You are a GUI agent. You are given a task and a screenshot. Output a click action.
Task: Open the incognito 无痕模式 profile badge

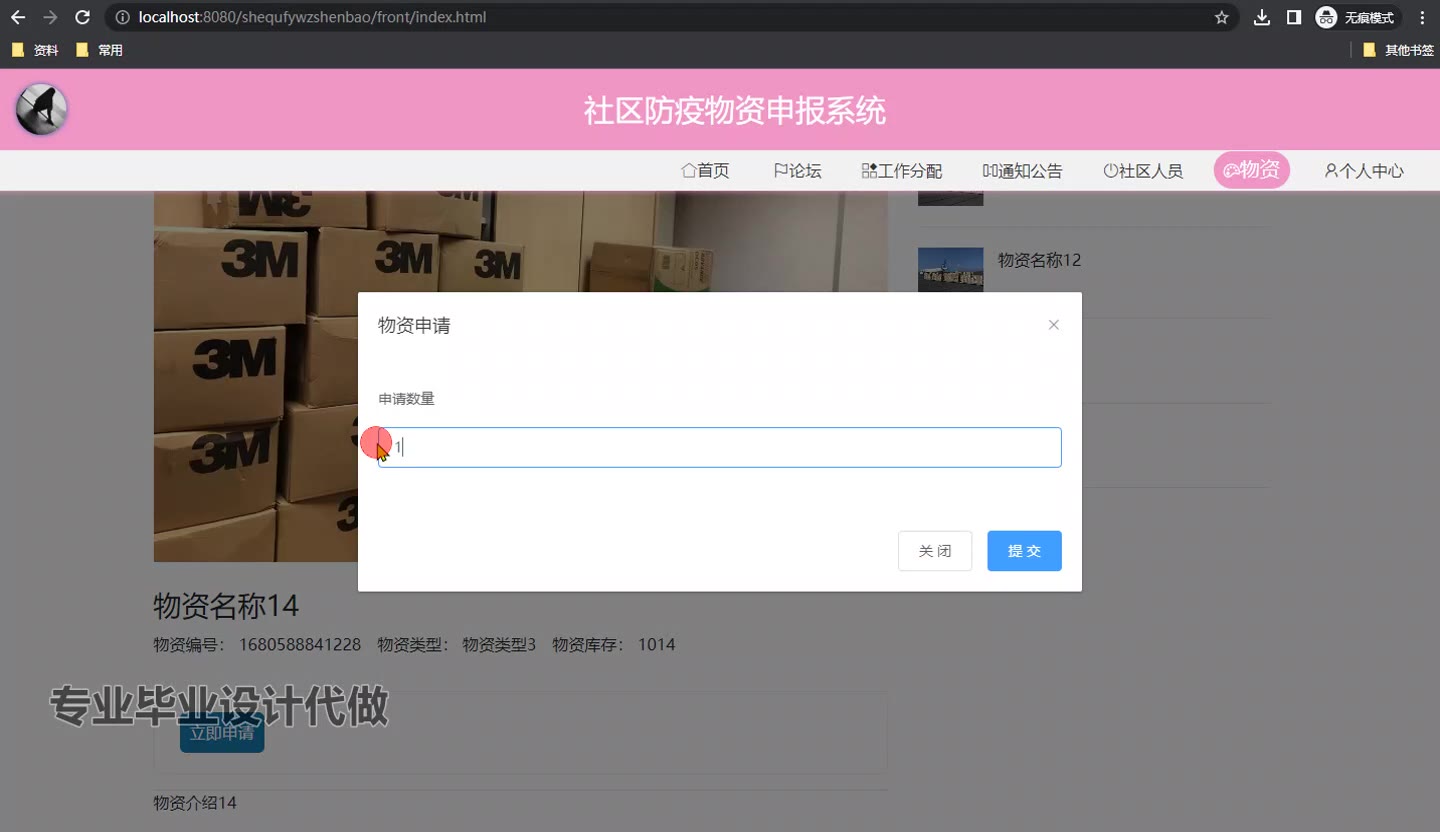(x=1357, y=17)
